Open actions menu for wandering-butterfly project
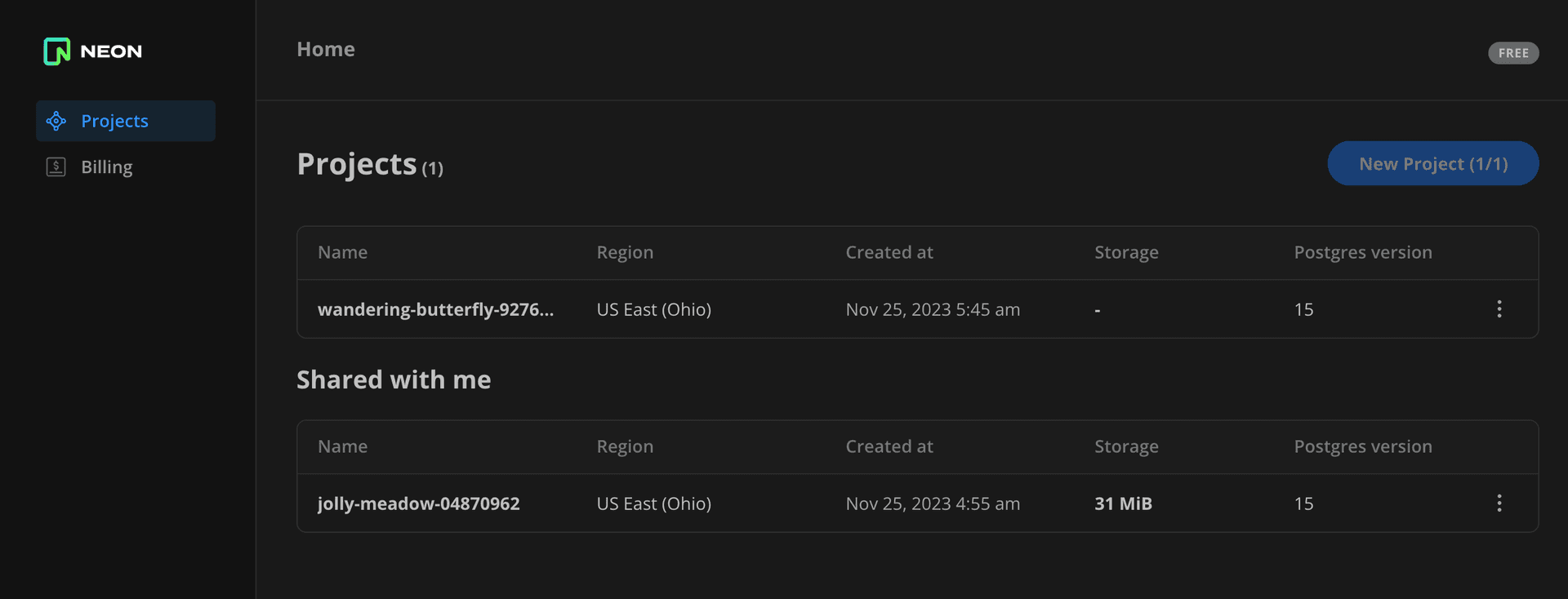Viewport: 1568px width, 599px height. 1499,309
